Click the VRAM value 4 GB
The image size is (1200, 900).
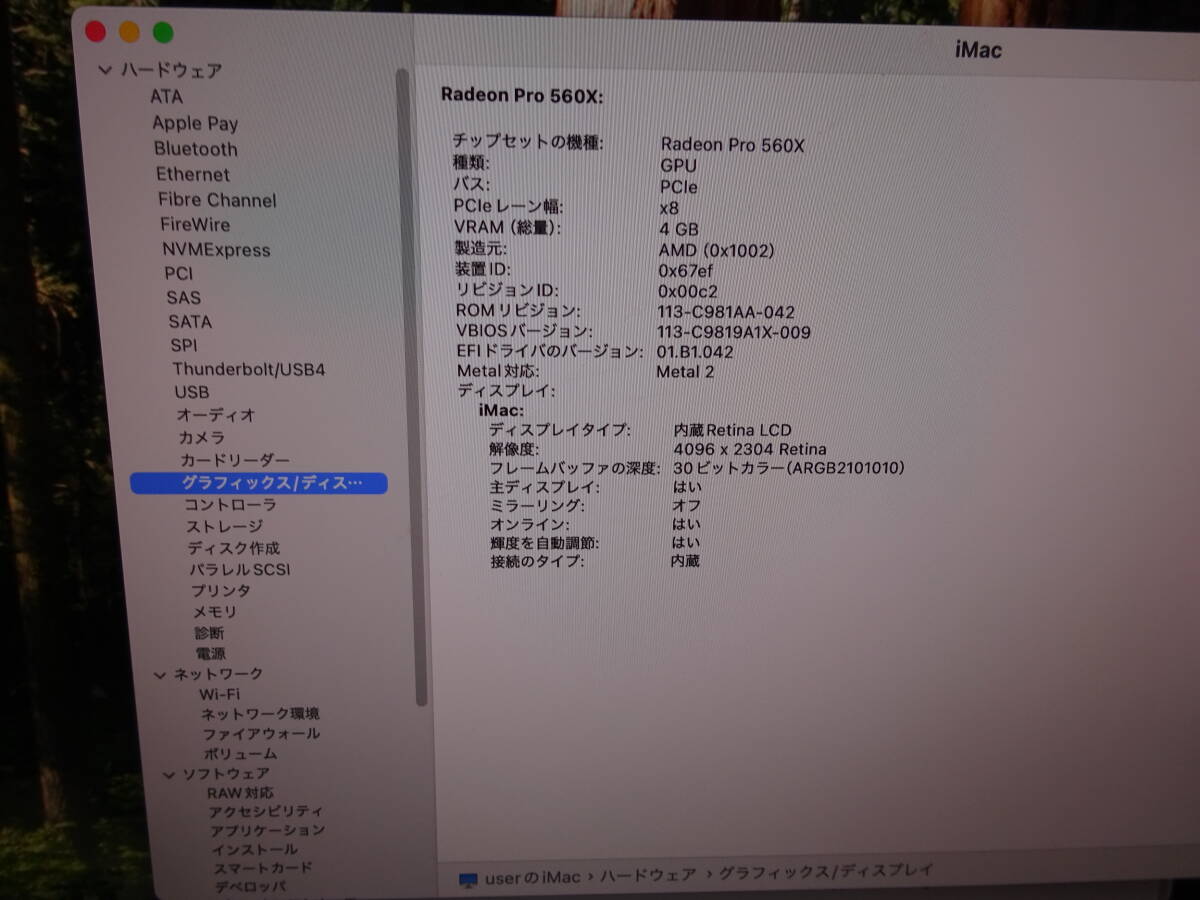tap(679, 229)
